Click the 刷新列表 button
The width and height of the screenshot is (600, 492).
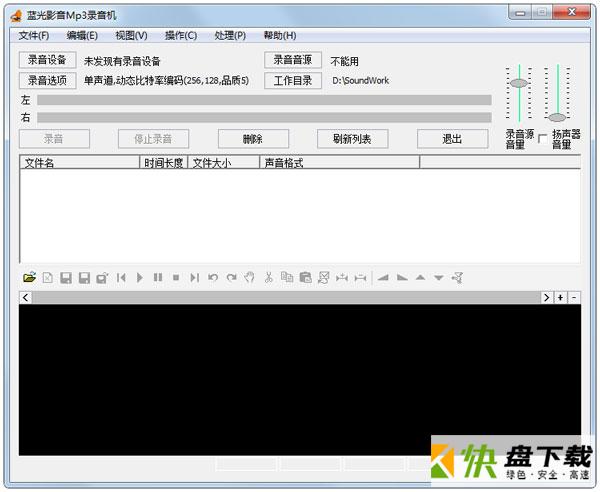click(352, 139)
